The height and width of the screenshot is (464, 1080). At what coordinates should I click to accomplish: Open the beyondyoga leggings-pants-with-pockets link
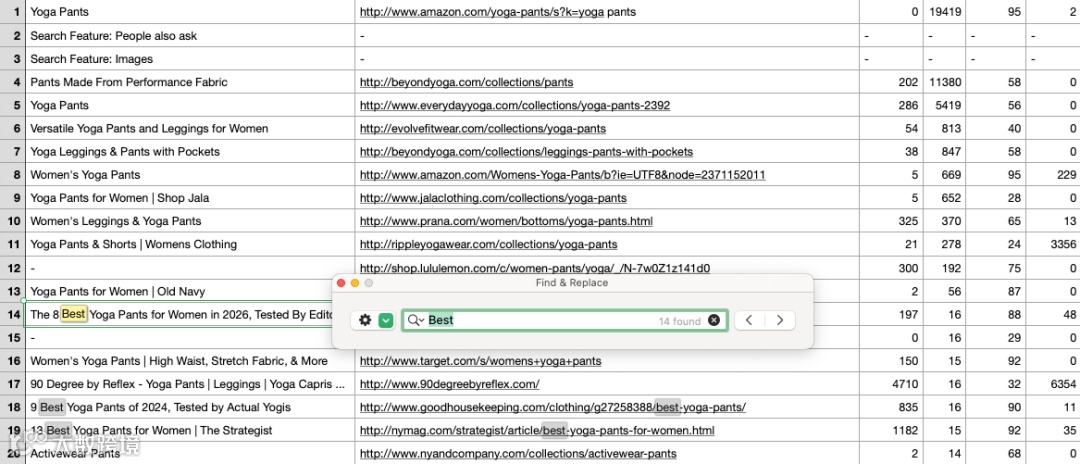(x=526, y=151)
